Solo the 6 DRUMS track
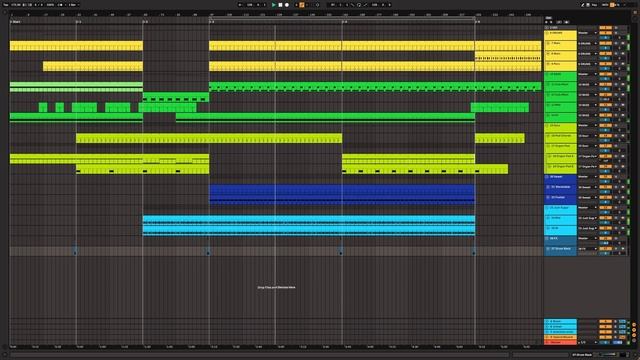The image size is (640, 360). pos(616,33)
